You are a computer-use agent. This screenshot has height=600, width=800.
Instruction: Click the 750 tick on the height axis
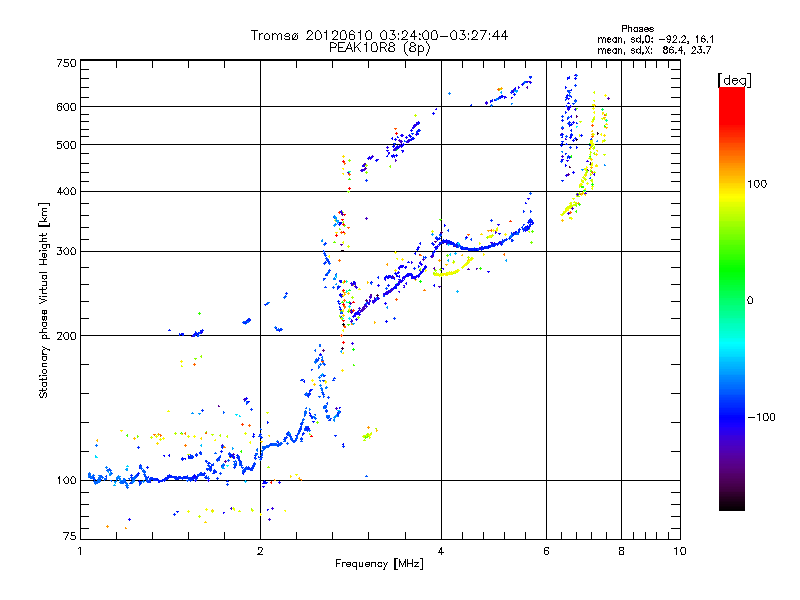click(65, 63)
